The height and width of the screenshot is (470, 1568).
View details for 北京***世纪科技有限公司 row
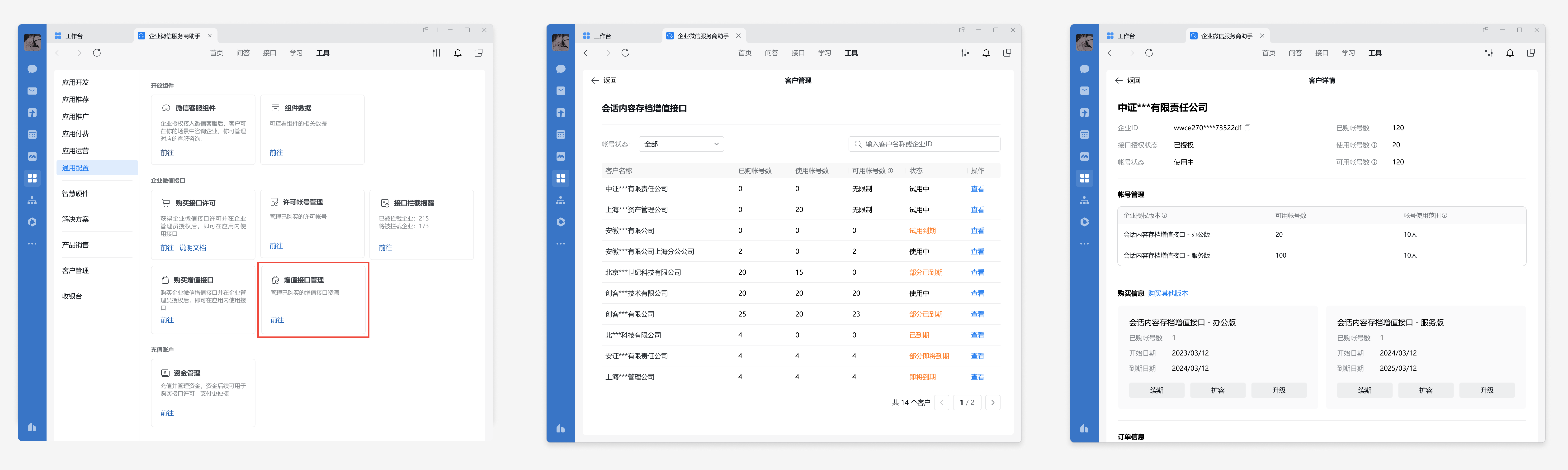pos(977,272)
